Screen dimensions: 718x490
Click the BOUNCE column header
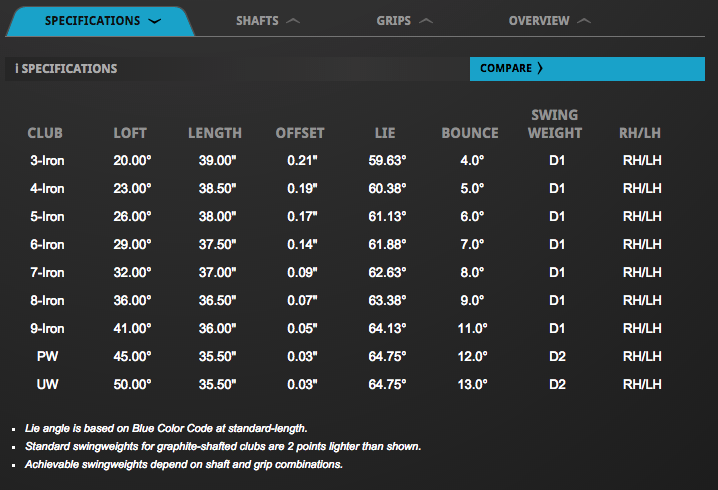[x=470, y=133]
